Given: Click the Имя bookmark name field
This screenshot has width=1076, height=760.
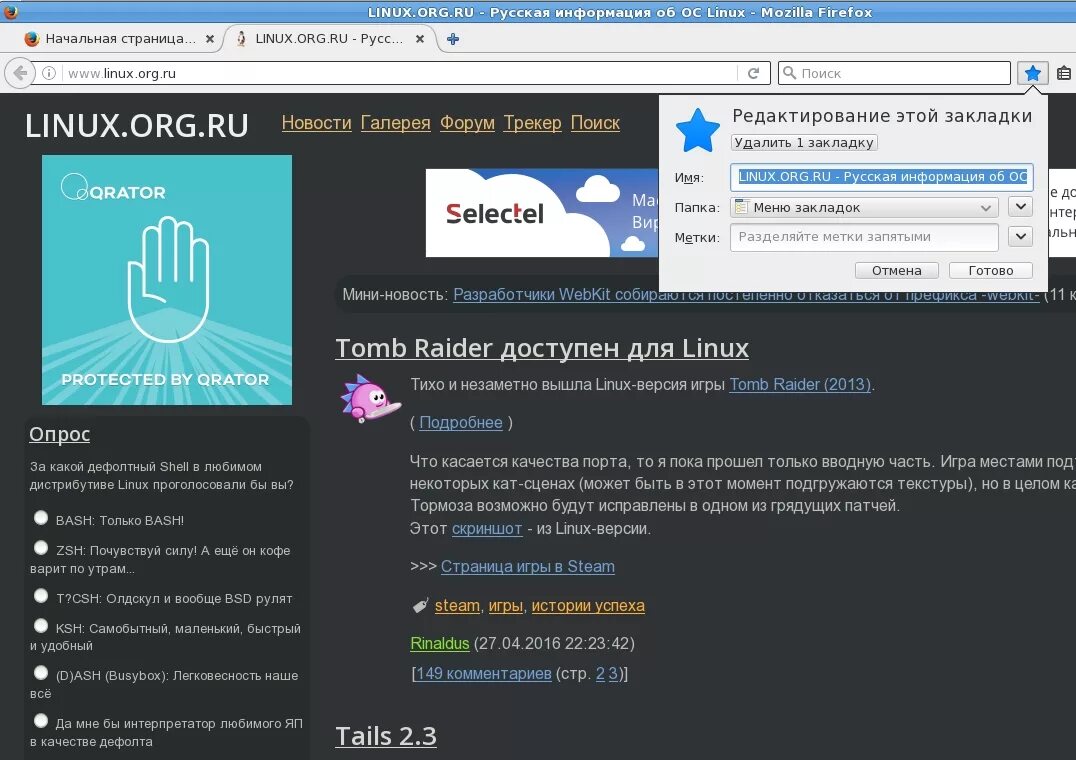Looking at the screenshot, I should tap(881, 176).
